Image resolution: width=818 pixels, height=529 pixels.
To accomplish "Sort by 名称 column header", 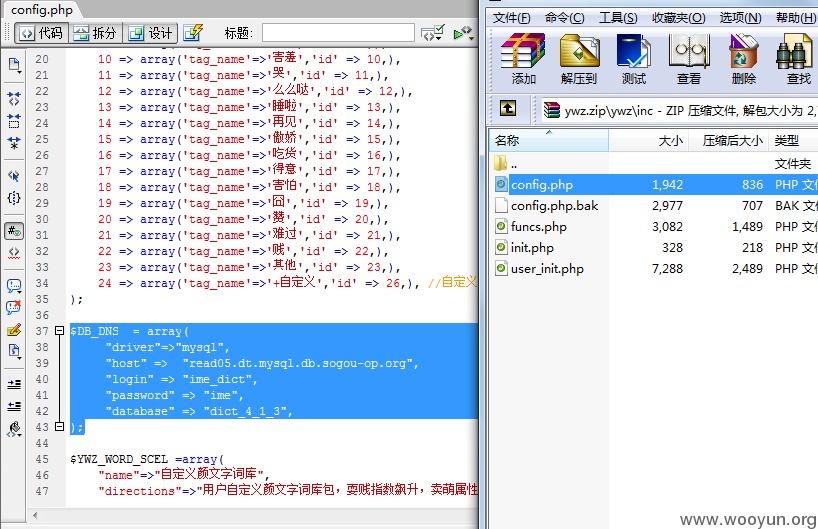I will 549,140.
